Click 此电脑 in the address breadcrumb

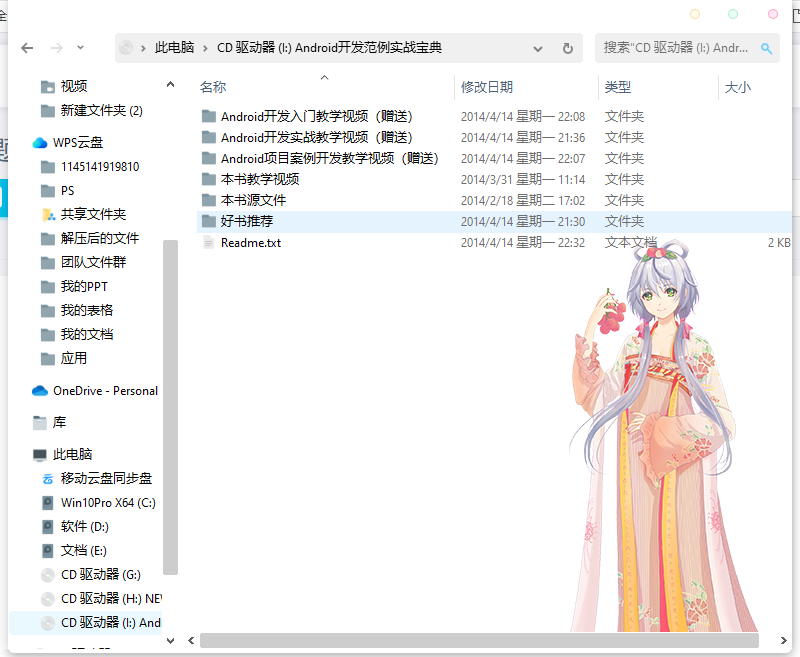click(174, 48)
